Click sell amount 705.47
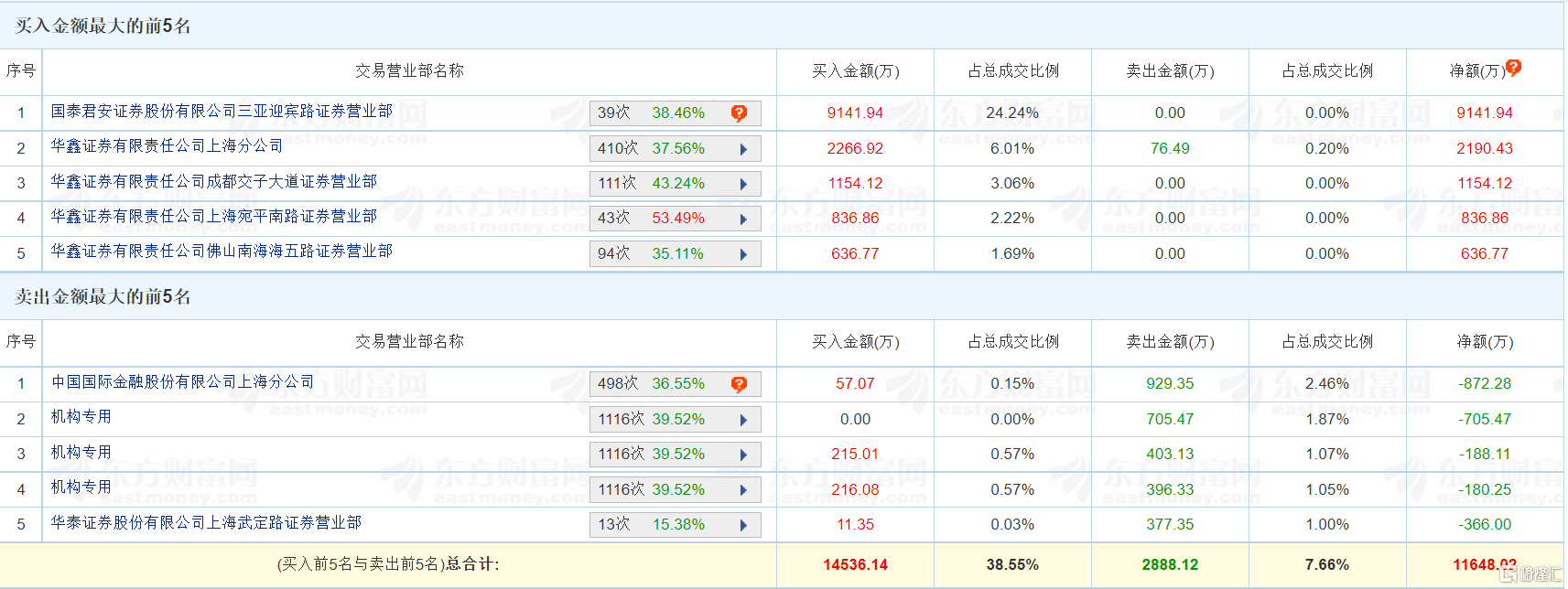Viewport: 1568px width, 589px height. tap(1170, 419)
